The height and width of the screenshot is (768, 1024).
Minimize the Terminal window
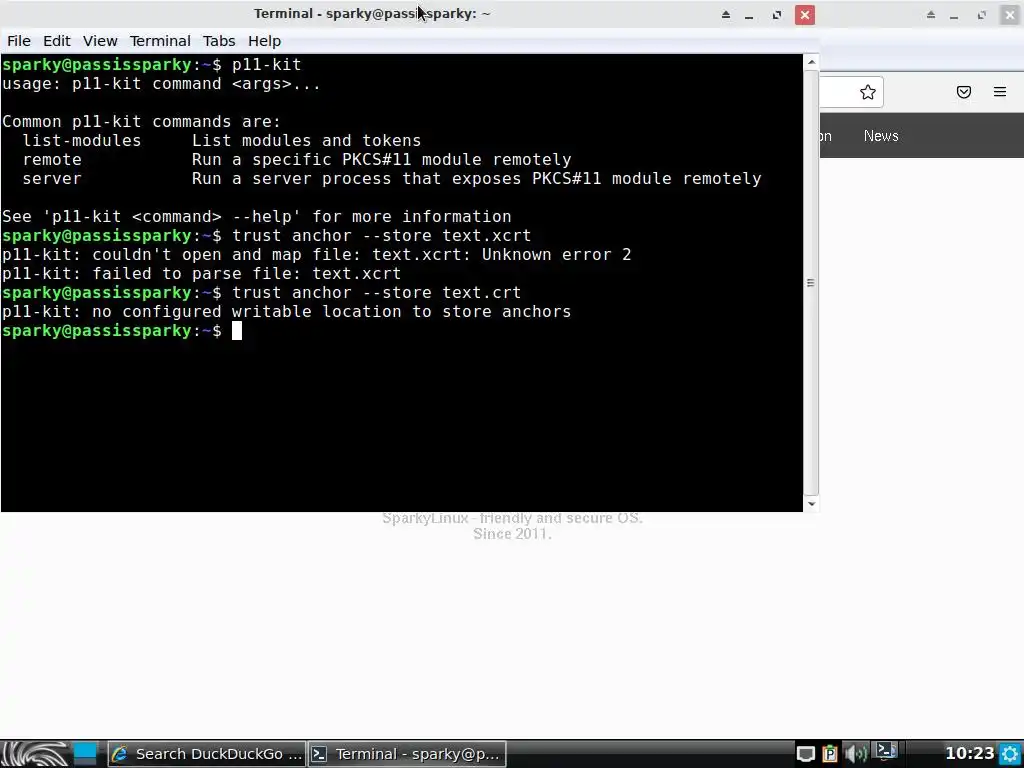(x=749, y=15)
